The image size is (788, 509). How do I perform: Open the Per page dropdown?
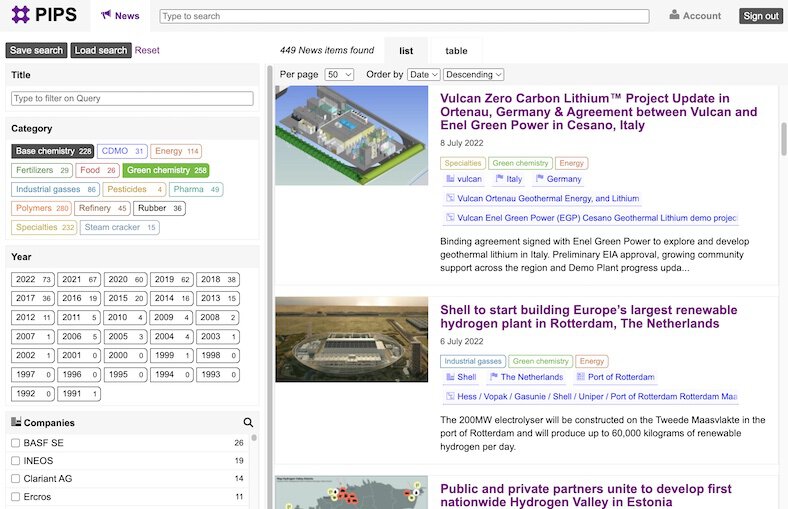(x=339, y=74)
